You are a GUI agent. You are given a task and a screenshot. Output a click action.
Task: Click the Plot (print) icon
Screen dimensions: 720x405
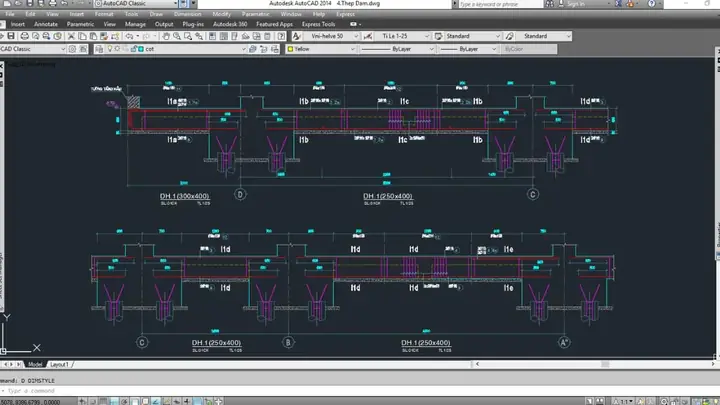(x=24, y=36)
